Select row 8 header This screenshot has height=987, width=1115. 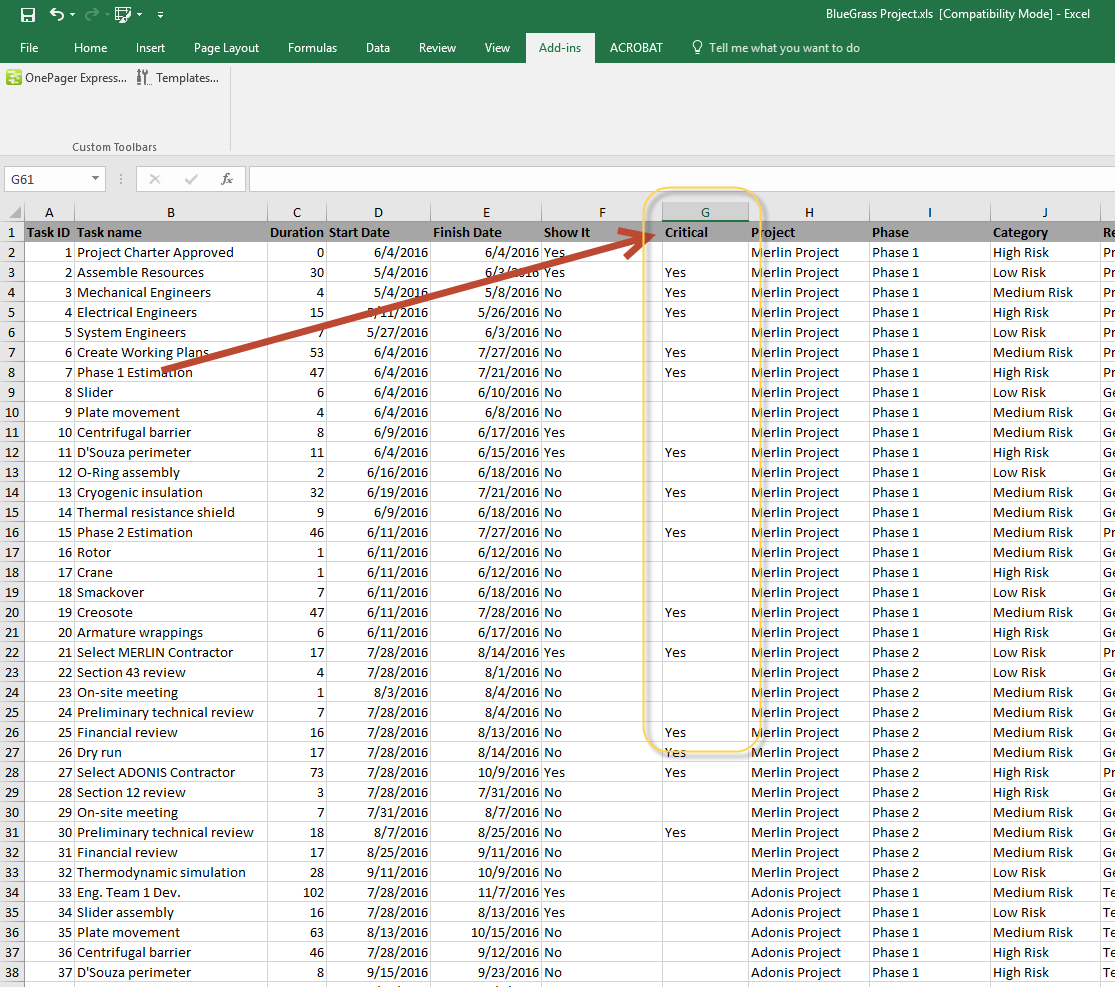(x=11, y=372)
